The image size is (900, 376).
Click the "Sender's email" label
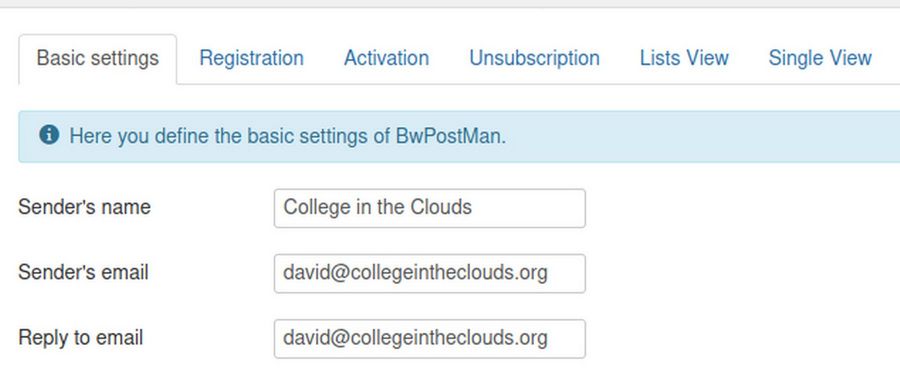(83, 272)
